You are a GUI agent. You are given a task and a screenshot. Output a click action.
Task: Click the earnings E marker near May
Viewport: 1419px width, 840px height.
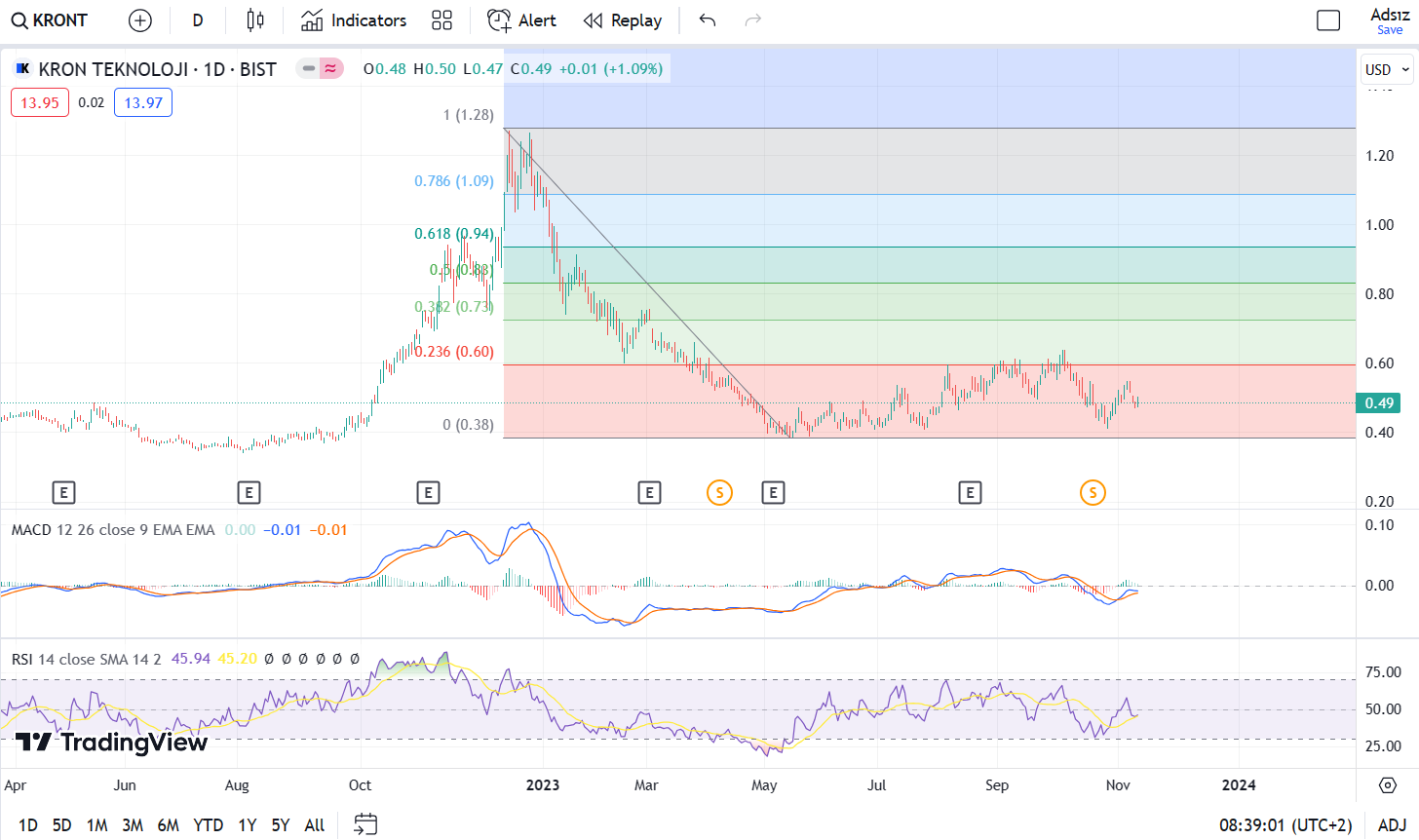(x=773, y=493)
